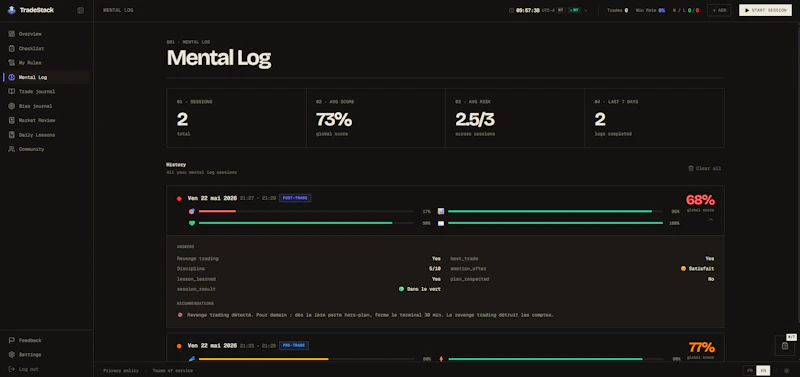This screenshot has width=800, height=377.
Task: Open the floating checklist widget icon
Action: coord(785,346)
